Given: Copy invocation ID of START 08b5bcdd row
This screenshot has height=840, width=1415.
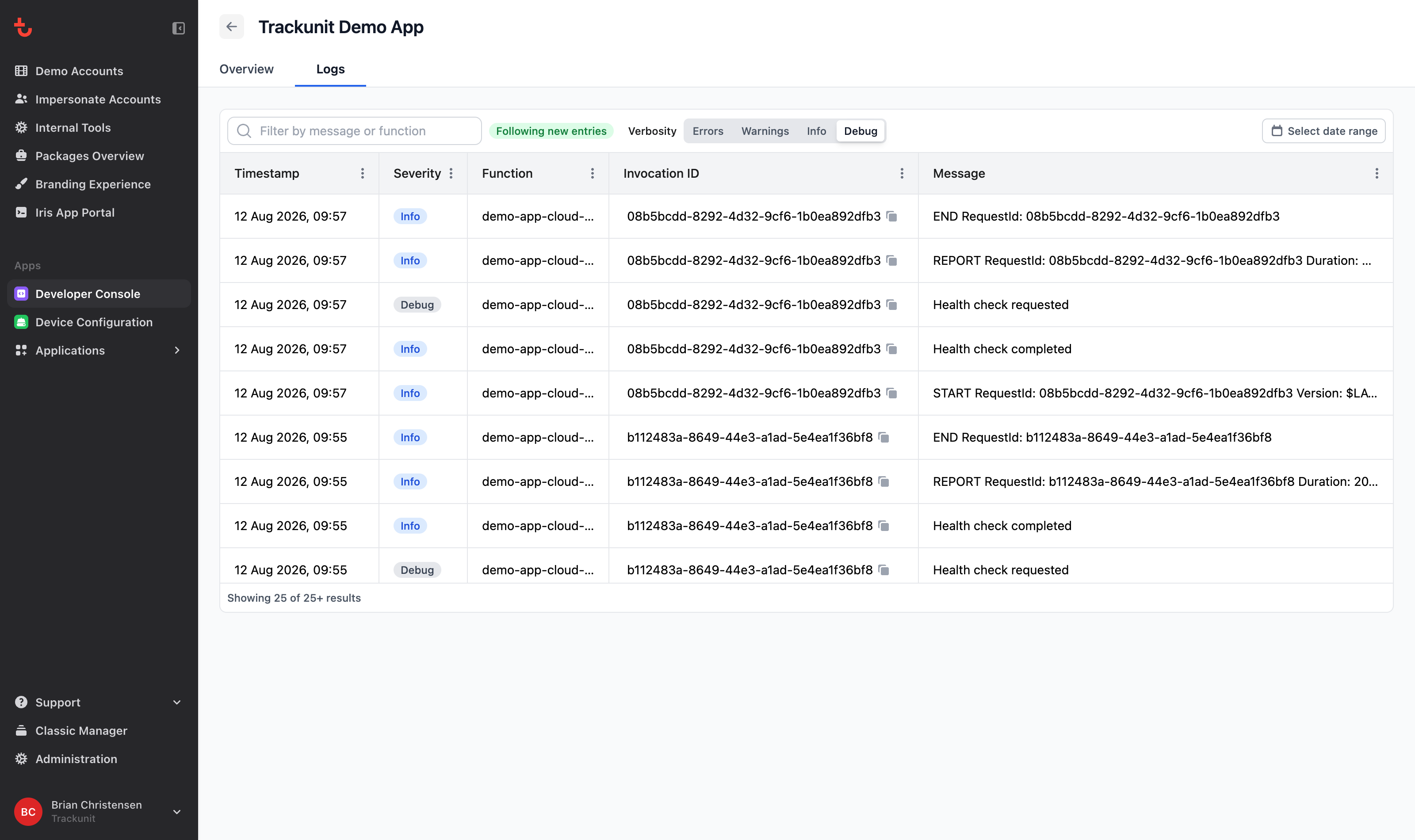Looking at the screenshot, I should (x=892, y=393).
